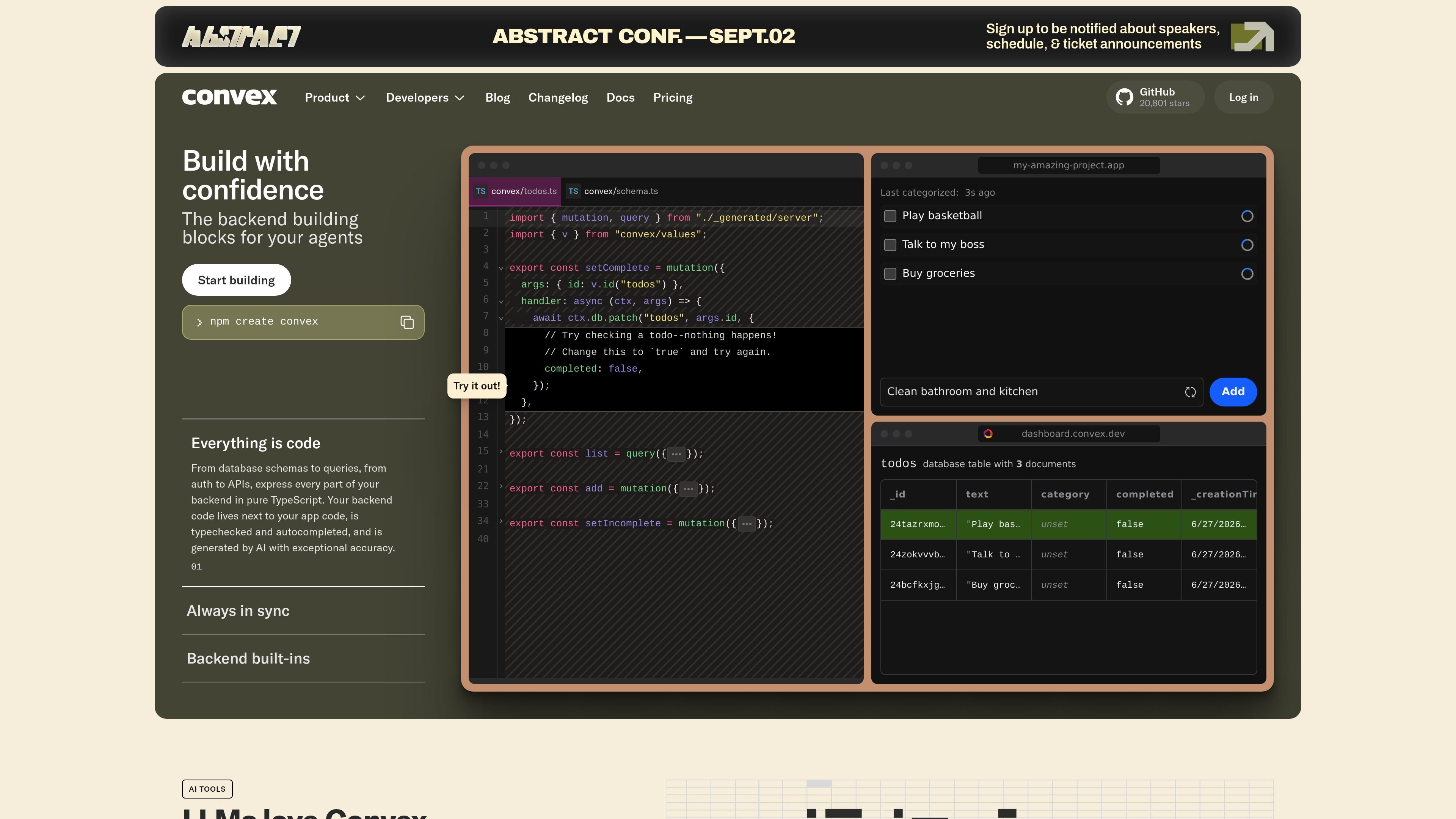Expand the Always in sync section

[303, 611]
